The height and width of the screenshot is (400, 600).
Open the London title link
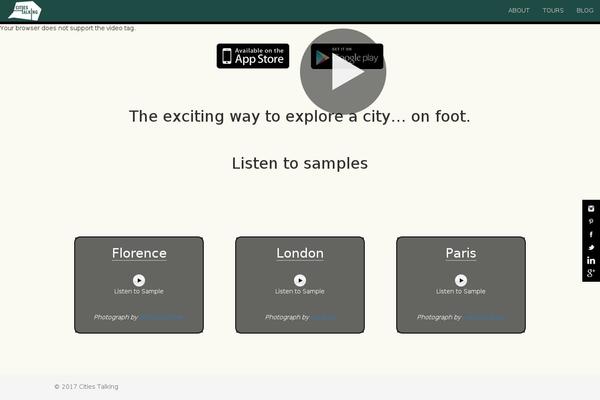pos(300,253)
